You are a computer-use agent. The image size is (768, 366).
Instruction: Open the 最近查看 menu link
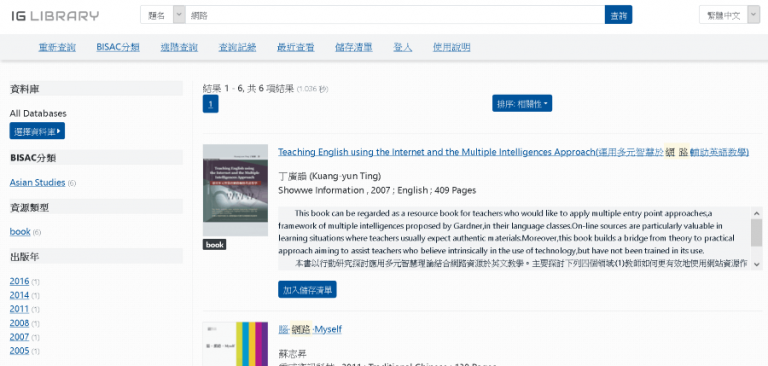point(296,48)
